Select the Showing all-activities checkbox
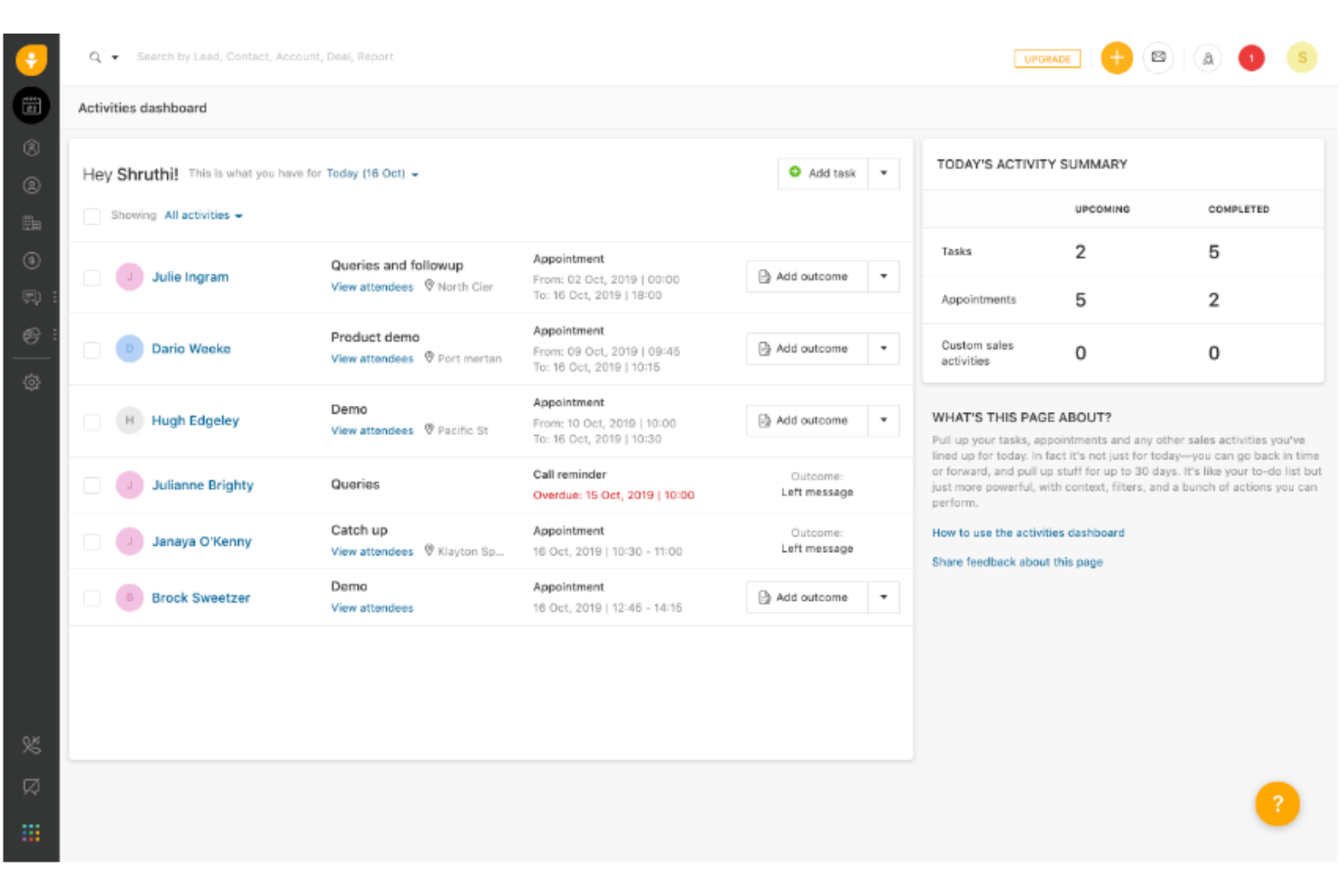 pos(92,215)
